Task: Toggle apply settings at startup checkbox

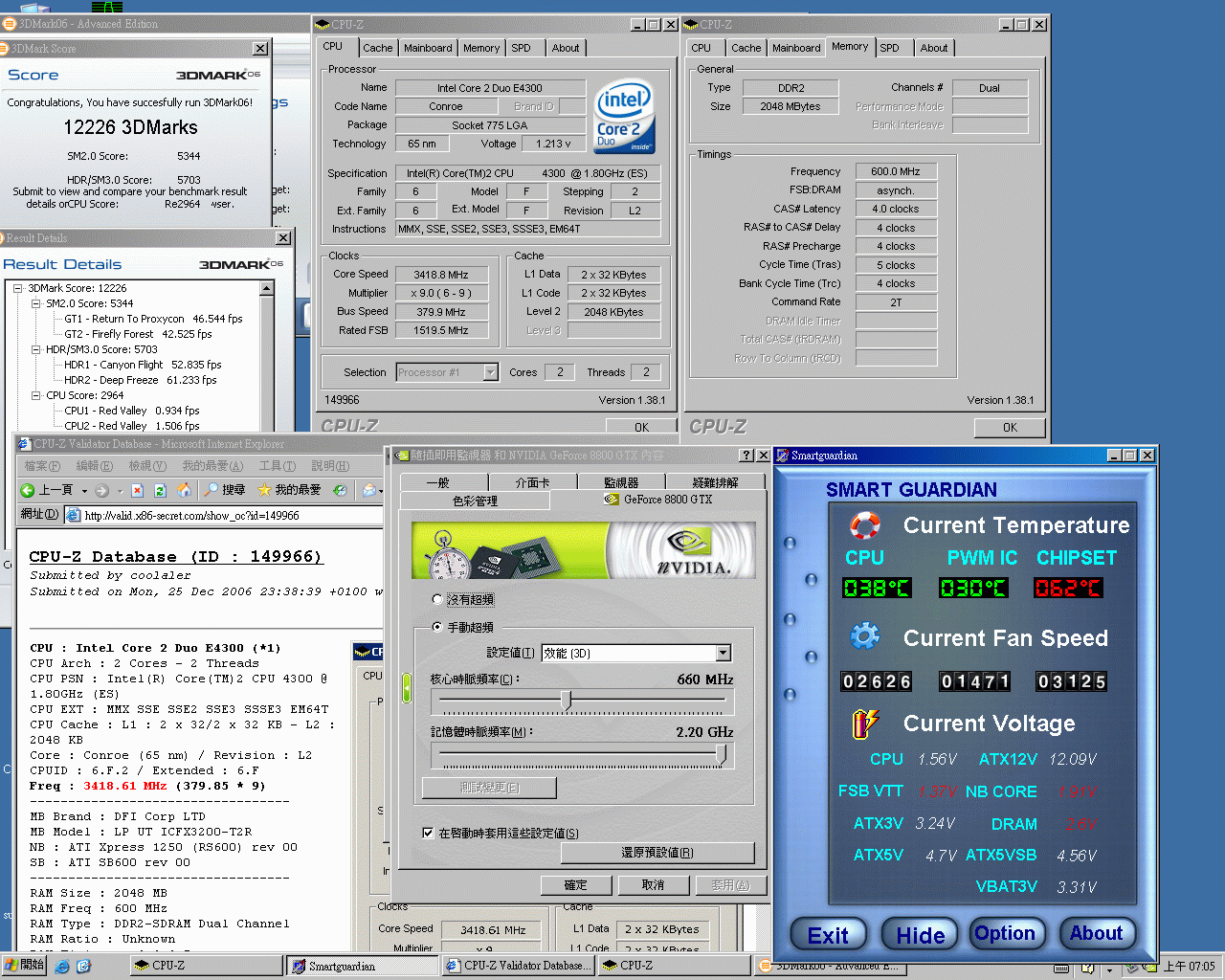Action: click(428, 833)
